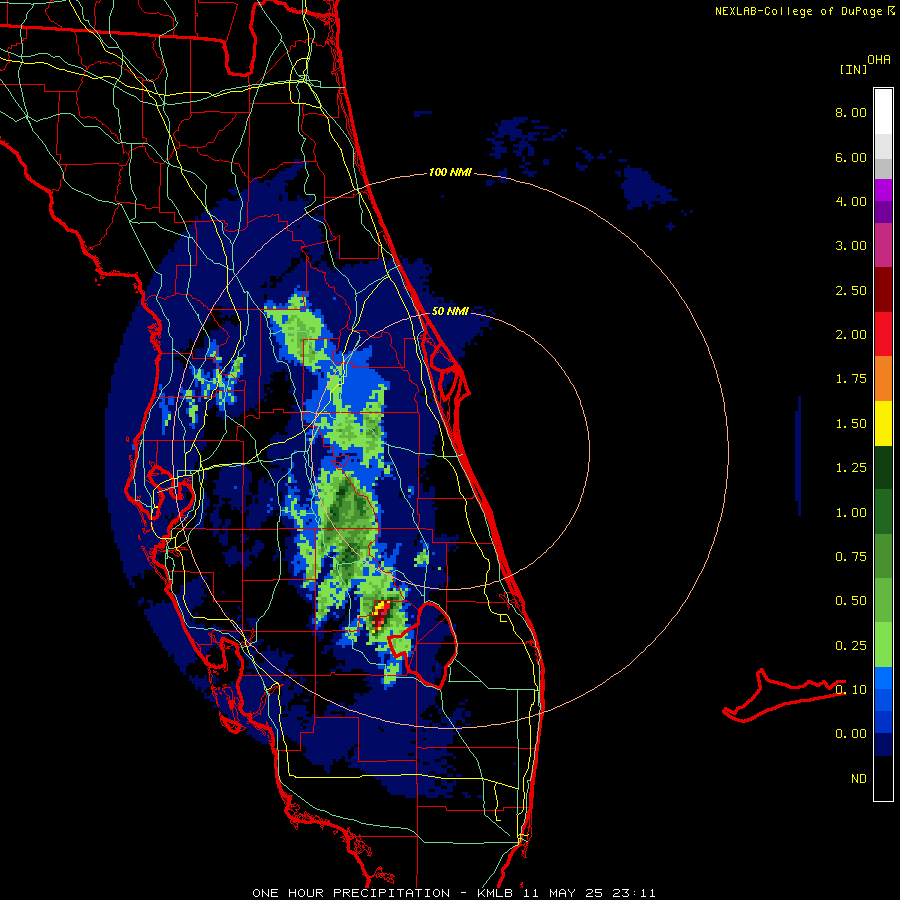The image size is (900, 900).
Task: Click the 100 NMI range ring label
Action: pos(450,172)
